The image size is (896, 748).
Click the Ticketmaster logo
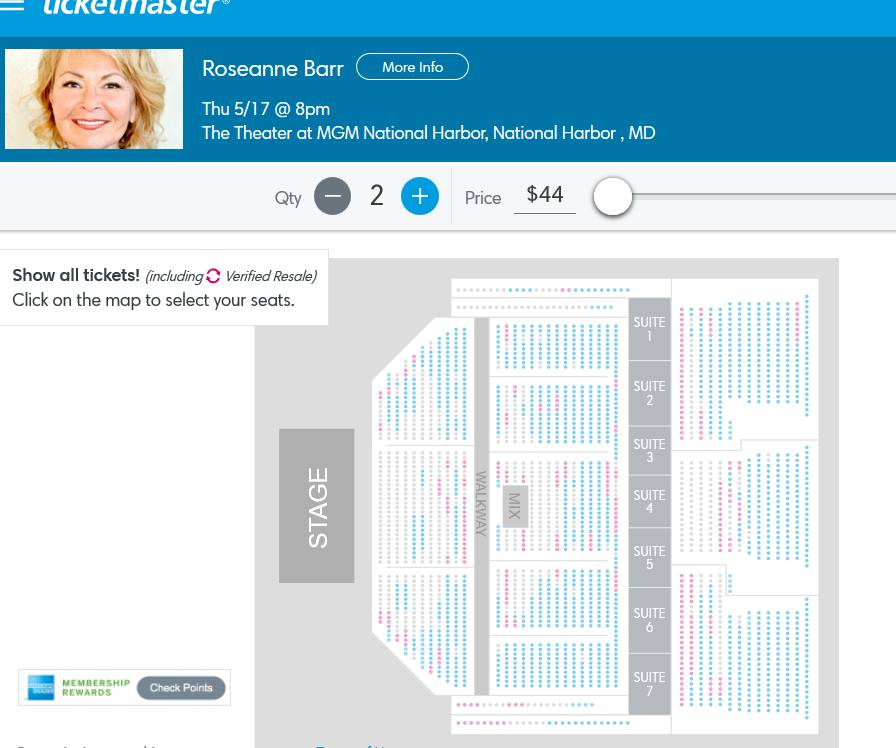pyautogui.click(x=136, y=7)
